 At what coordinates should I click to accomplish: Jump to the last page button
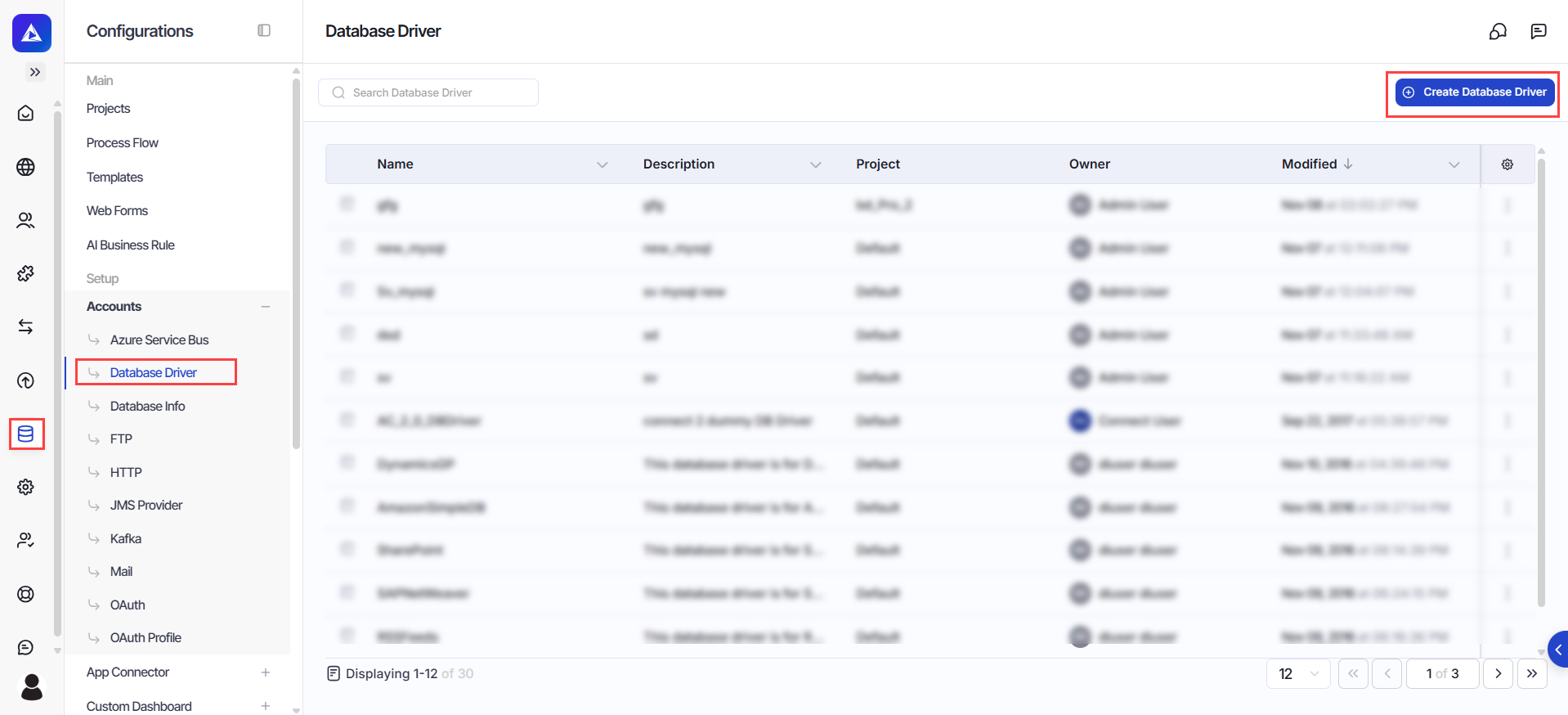[x=1532, y=673]
